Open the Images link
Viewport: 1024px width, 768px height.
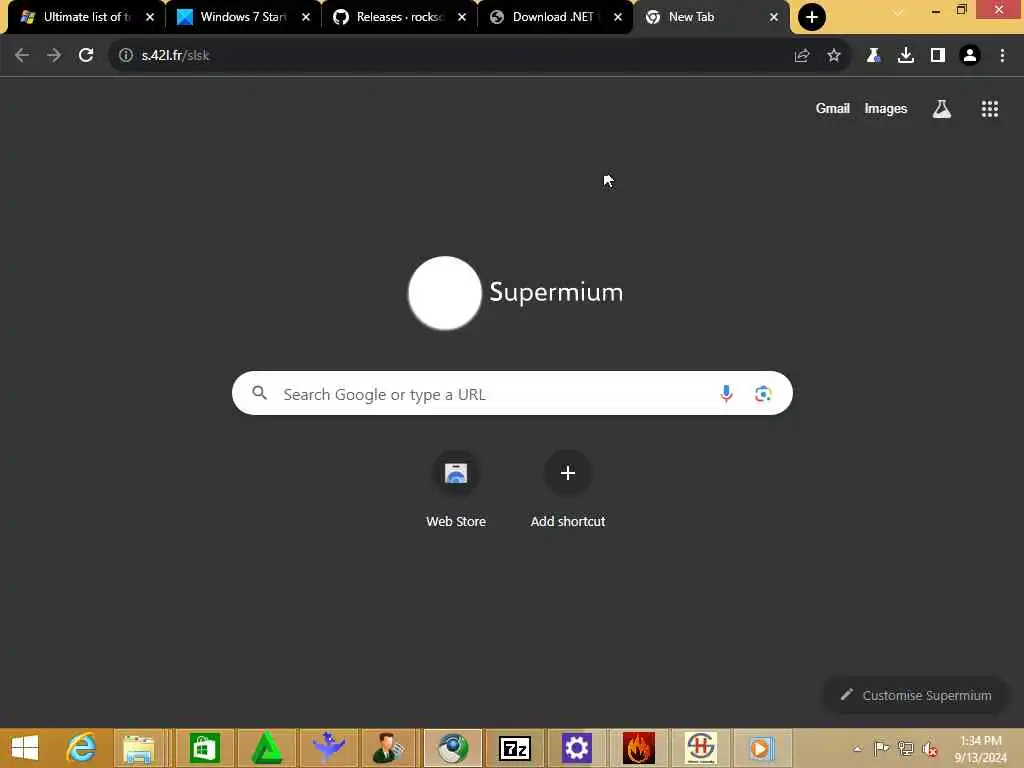(886, 108)
